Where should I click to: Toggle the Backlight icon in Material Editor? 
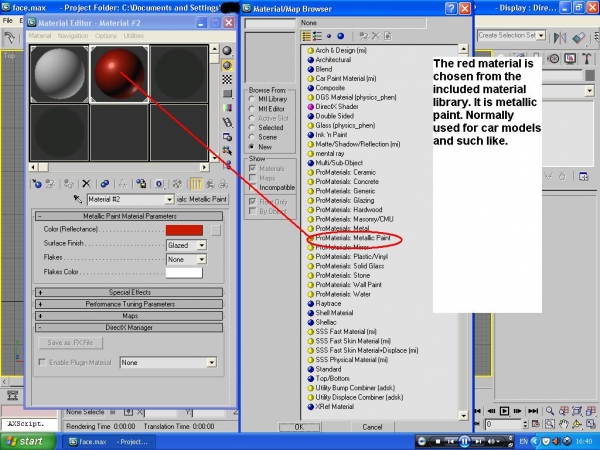coord(227,65)
